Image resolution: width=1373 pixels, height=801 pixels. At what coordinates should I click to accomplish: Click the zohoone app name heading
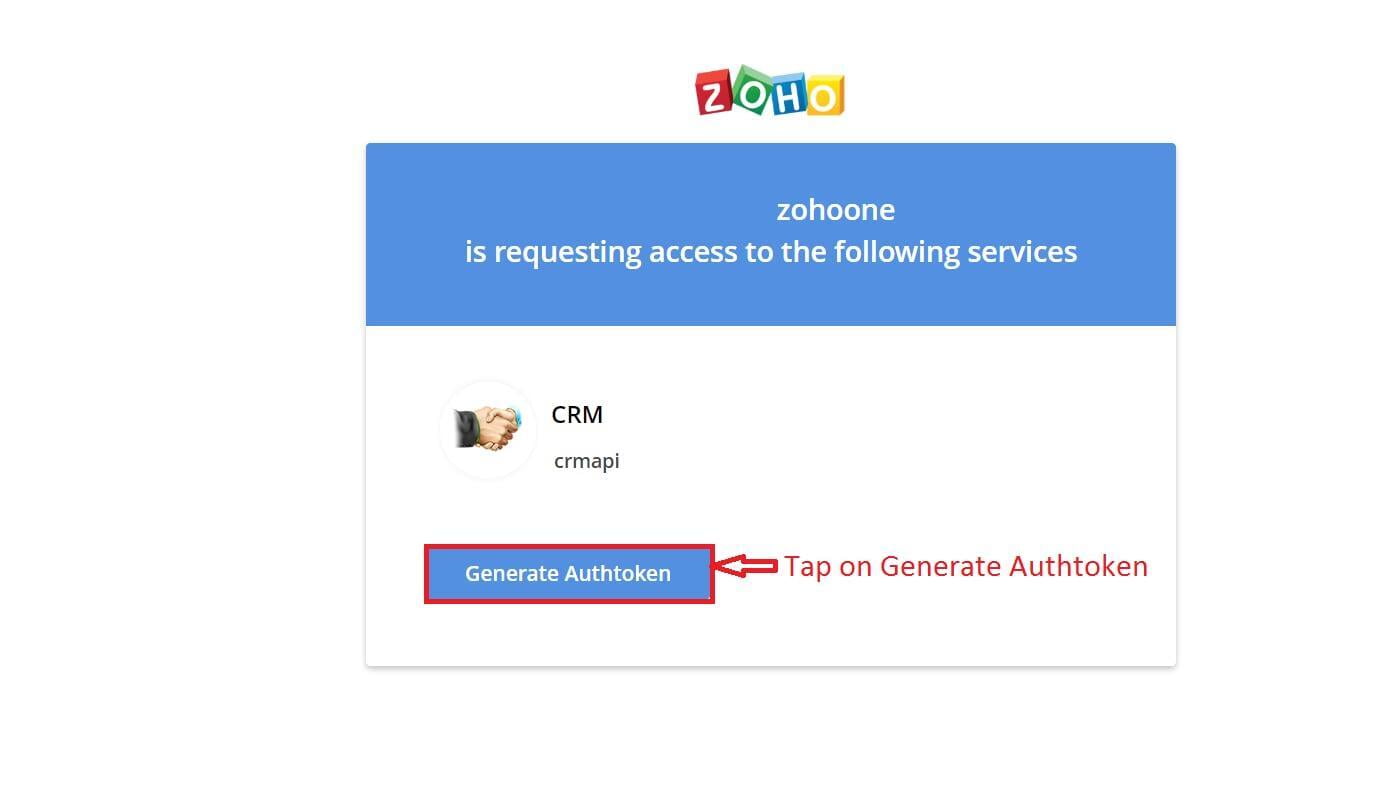[836, 210]
